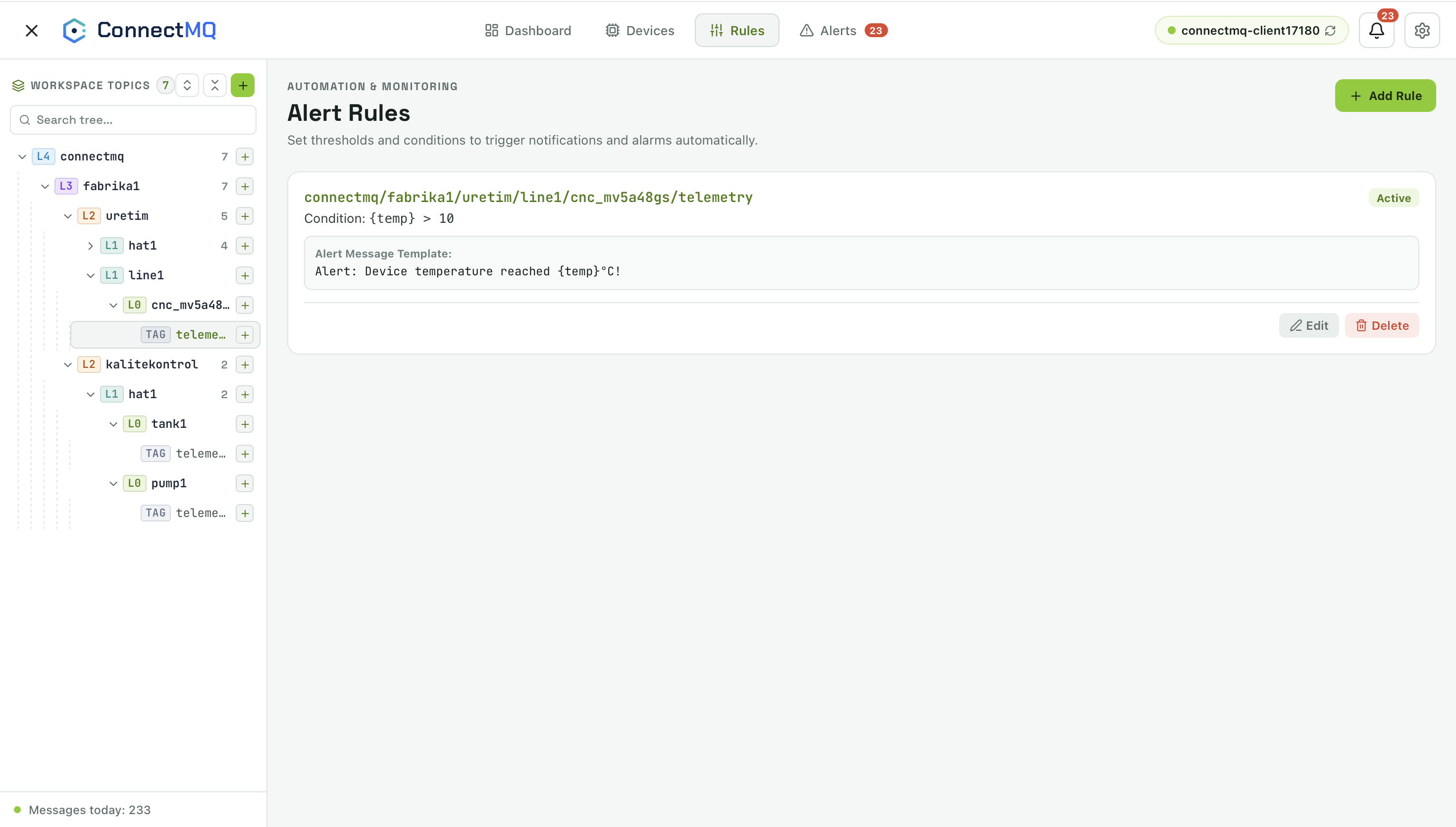
Task: Select telemetry tag under cnc_mv5a48
Action: [165, 335]
